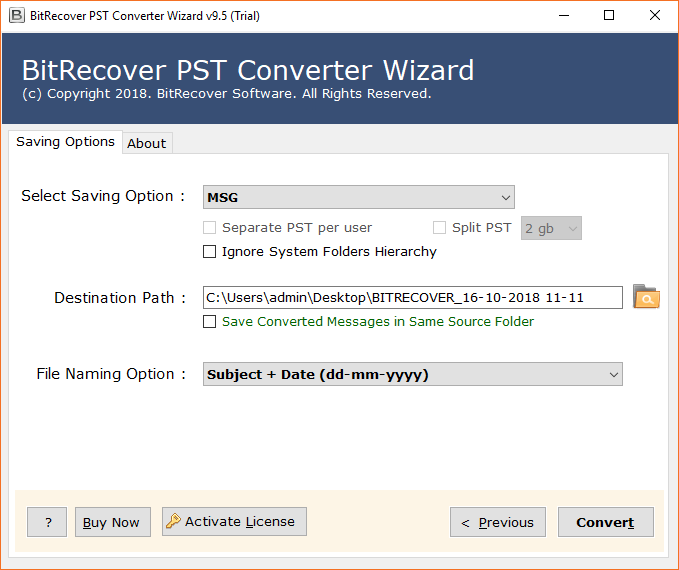This screenshot has width=679, height=570.
Task: Minimize the PST Converter Wizard window
Action: [564, 16]
